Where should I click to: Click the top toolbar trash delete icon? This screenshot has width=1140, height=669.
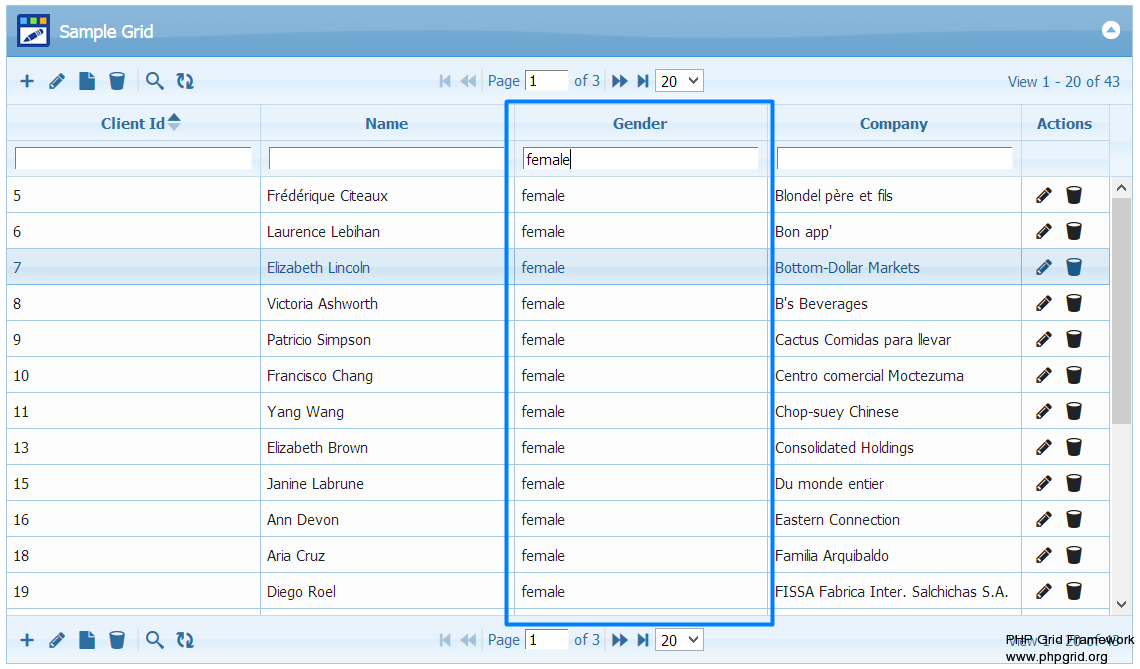pos(117,81)
